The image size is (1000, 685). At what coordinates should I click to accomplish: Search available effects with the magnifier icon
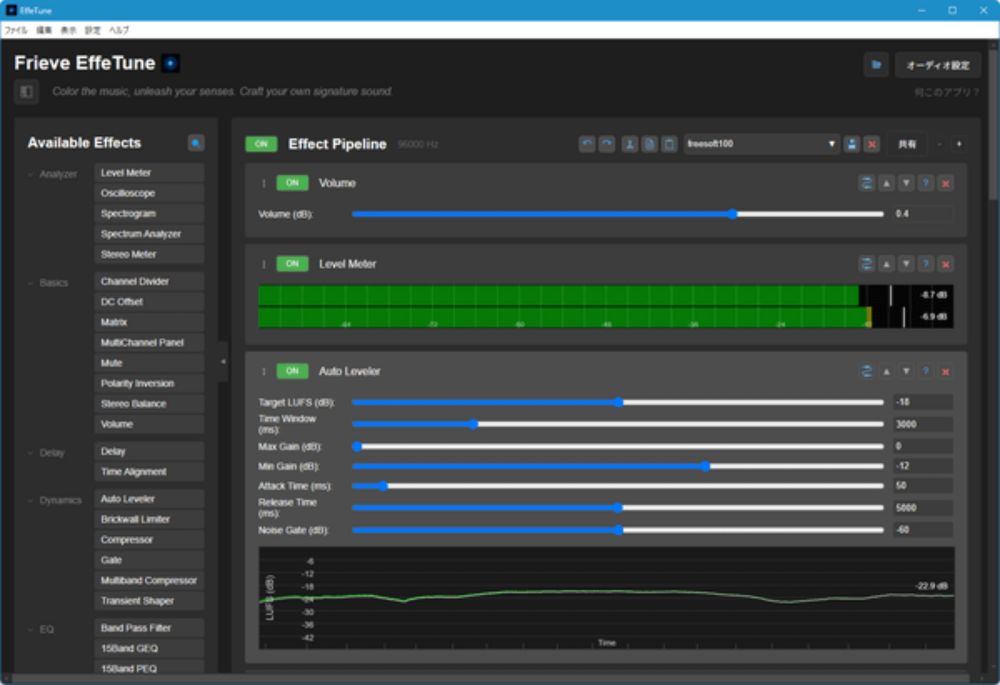click(196, 143)
